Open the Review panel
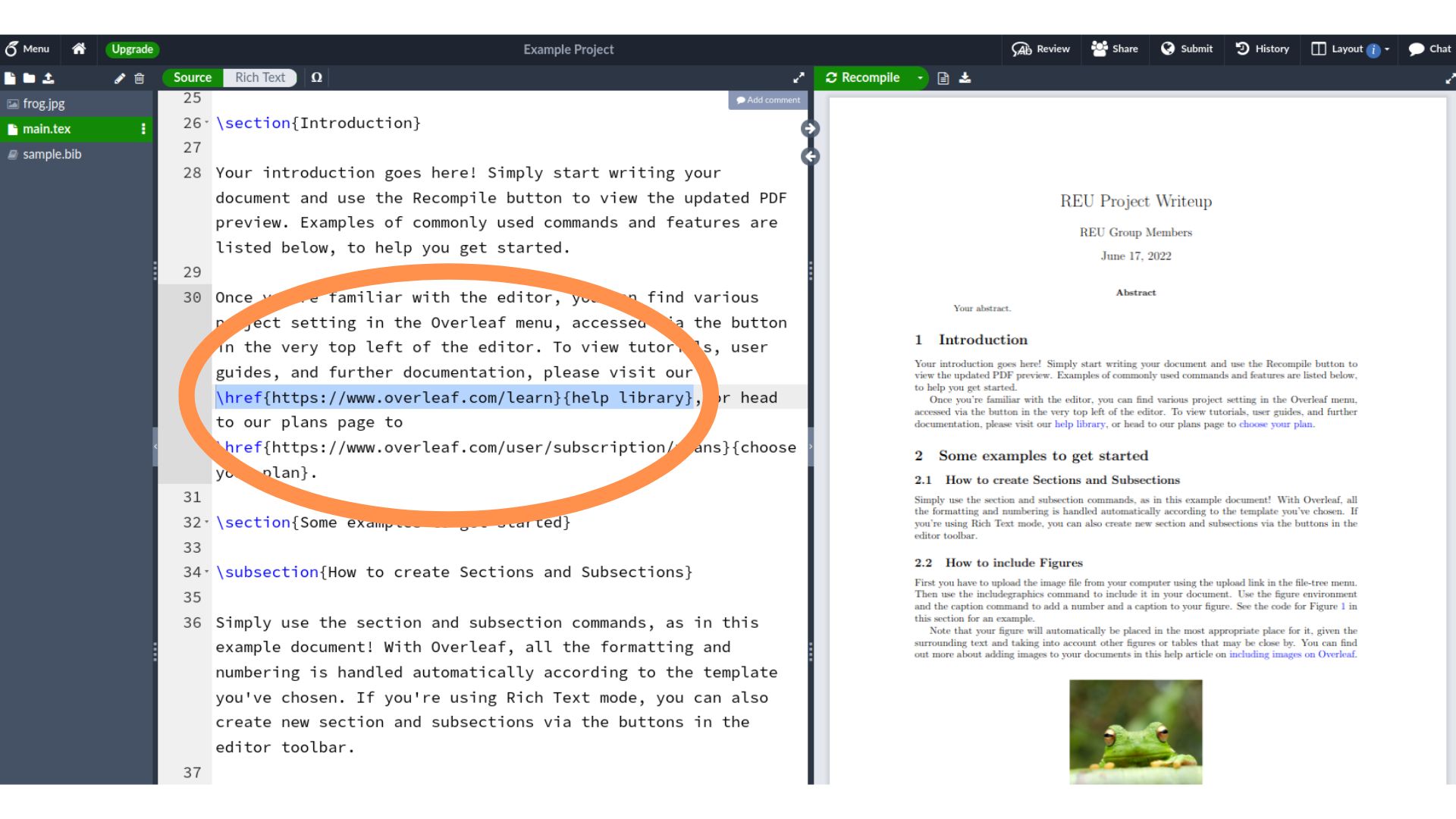1456x819 pixels. click(1042, 48)
